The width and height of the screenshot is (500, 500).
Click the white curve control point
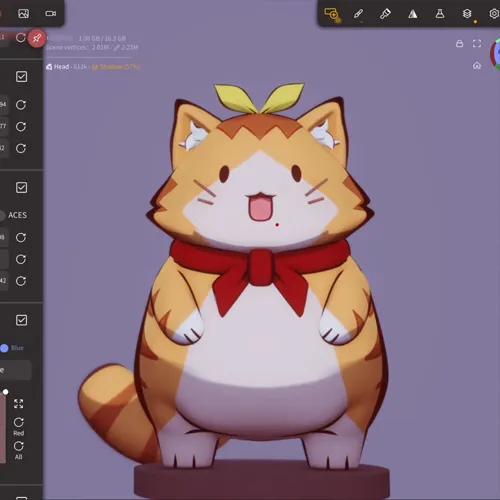pos(5,392)
